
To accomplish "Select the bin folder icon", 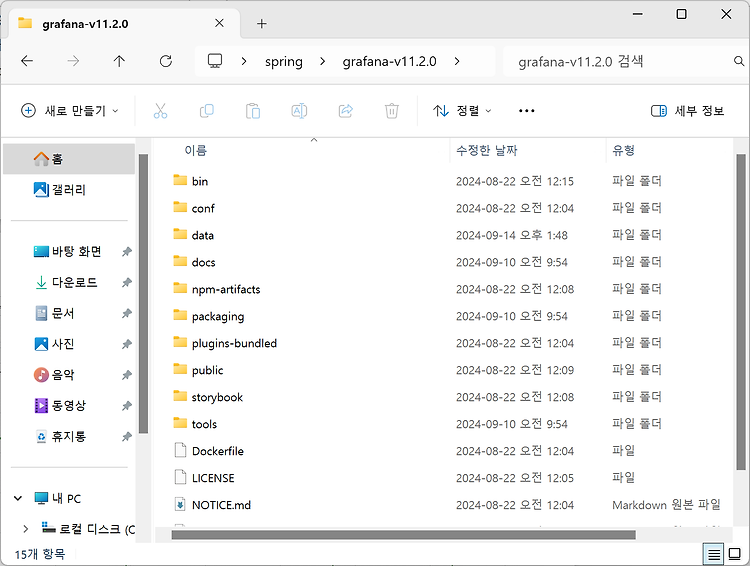I will [x=180, y=180].
